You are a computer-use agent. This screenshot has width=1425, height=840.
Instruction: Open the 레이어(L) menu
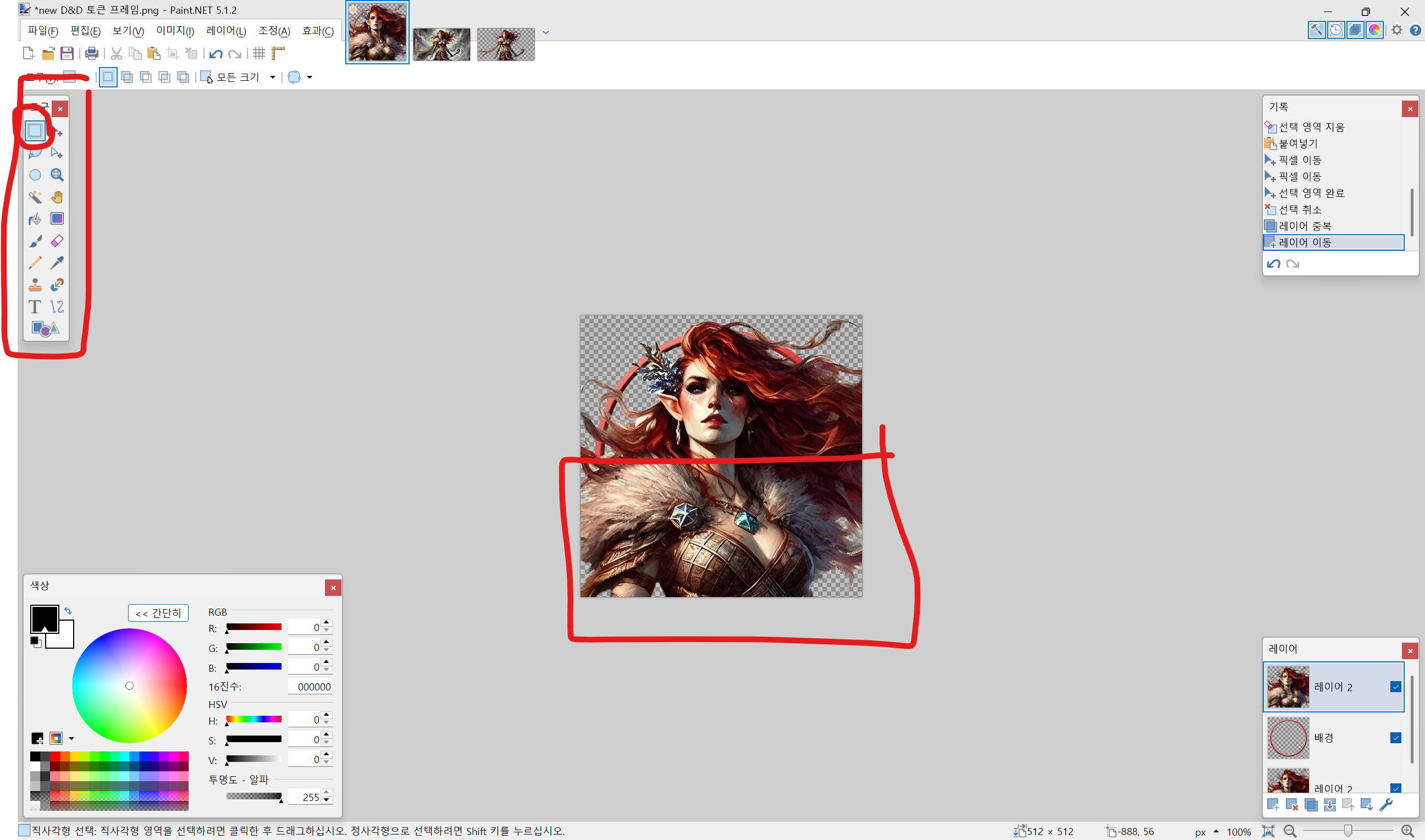tap(226, 31)
